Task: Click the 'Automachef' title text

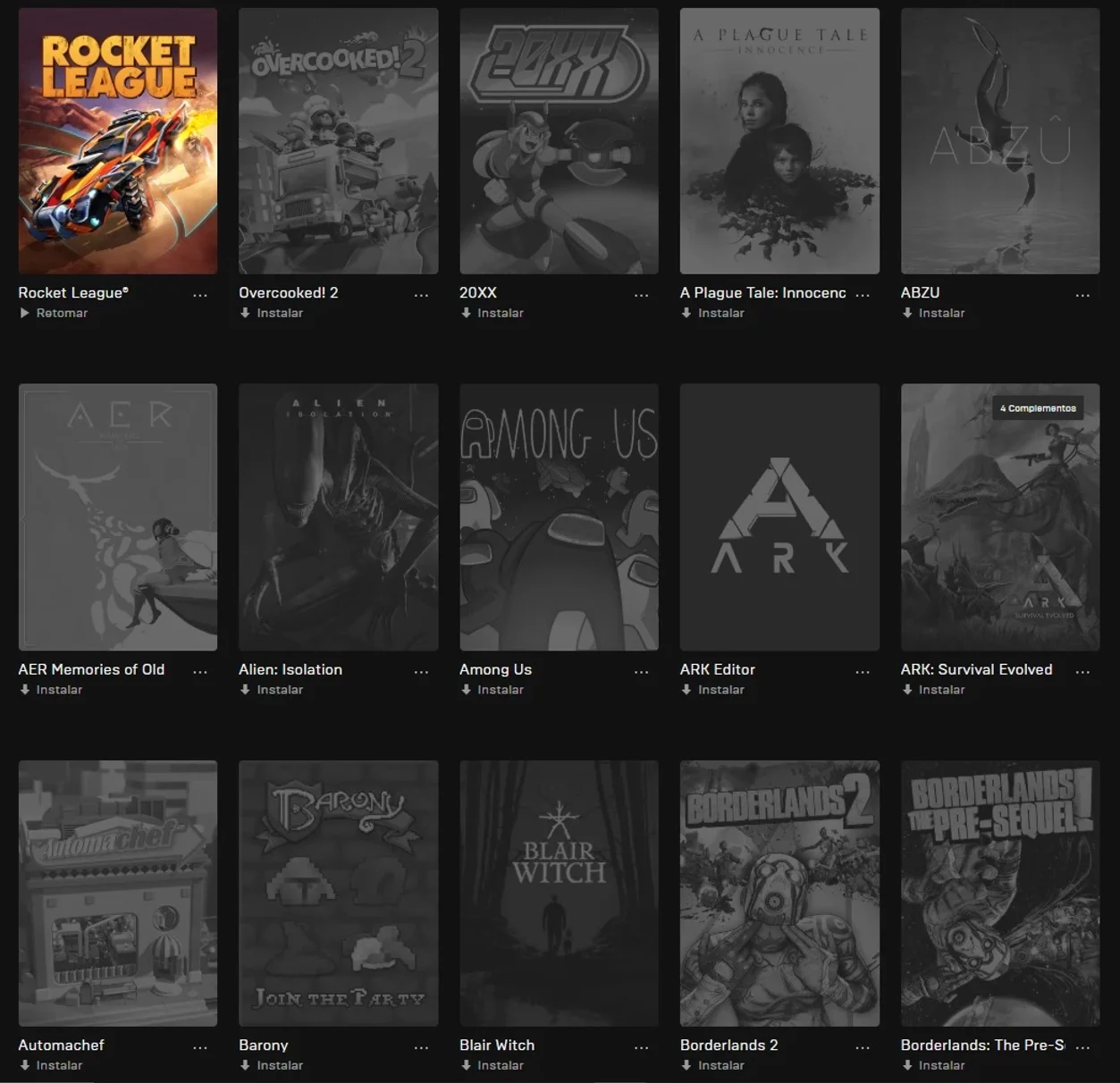Action: (62, 1045)
